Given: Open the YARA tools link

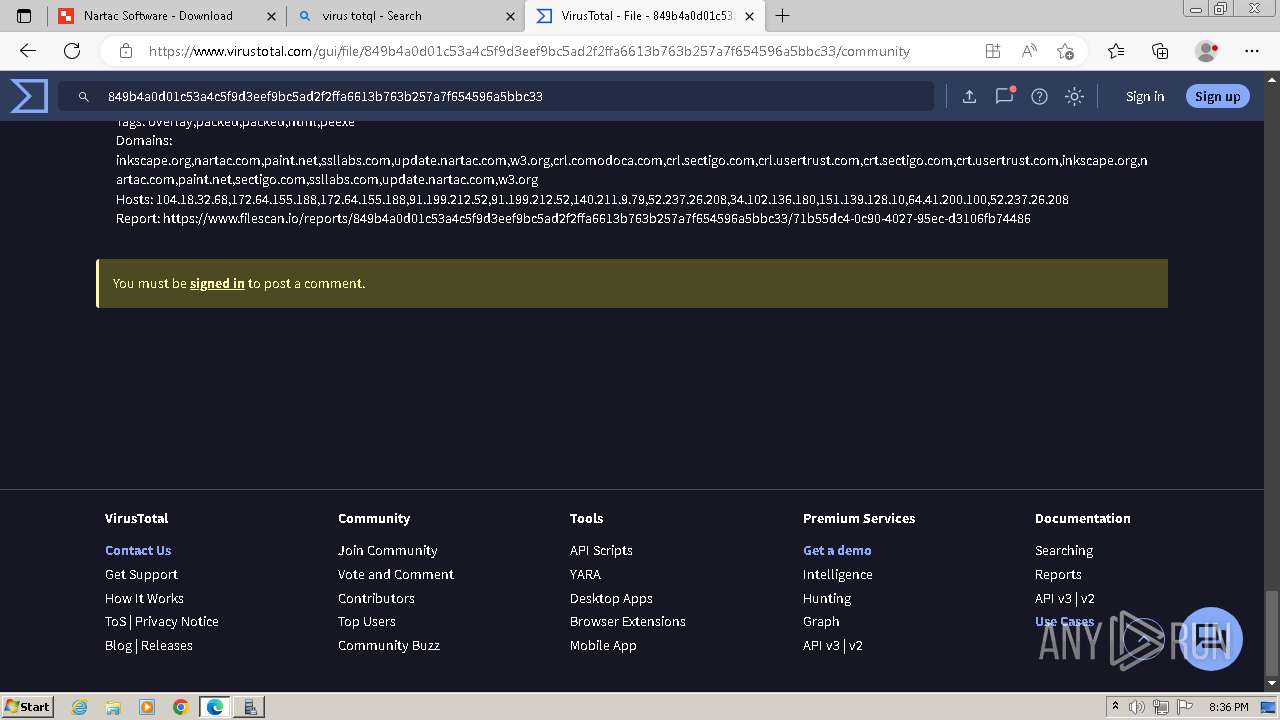Looking at the screenshot, I should [585, 574].
